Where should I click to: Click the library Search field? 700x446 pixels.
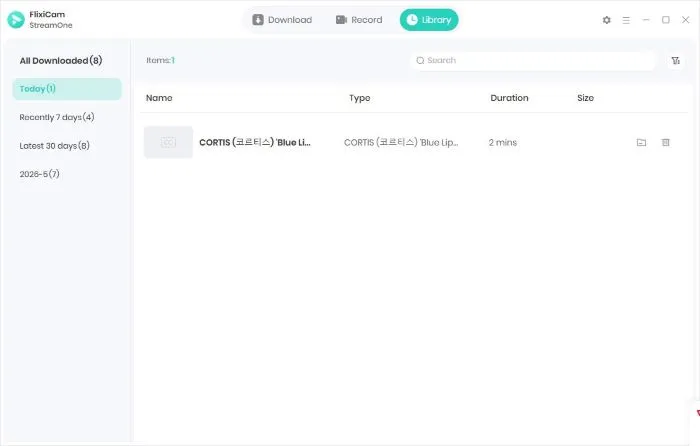(x=533, y=60)
